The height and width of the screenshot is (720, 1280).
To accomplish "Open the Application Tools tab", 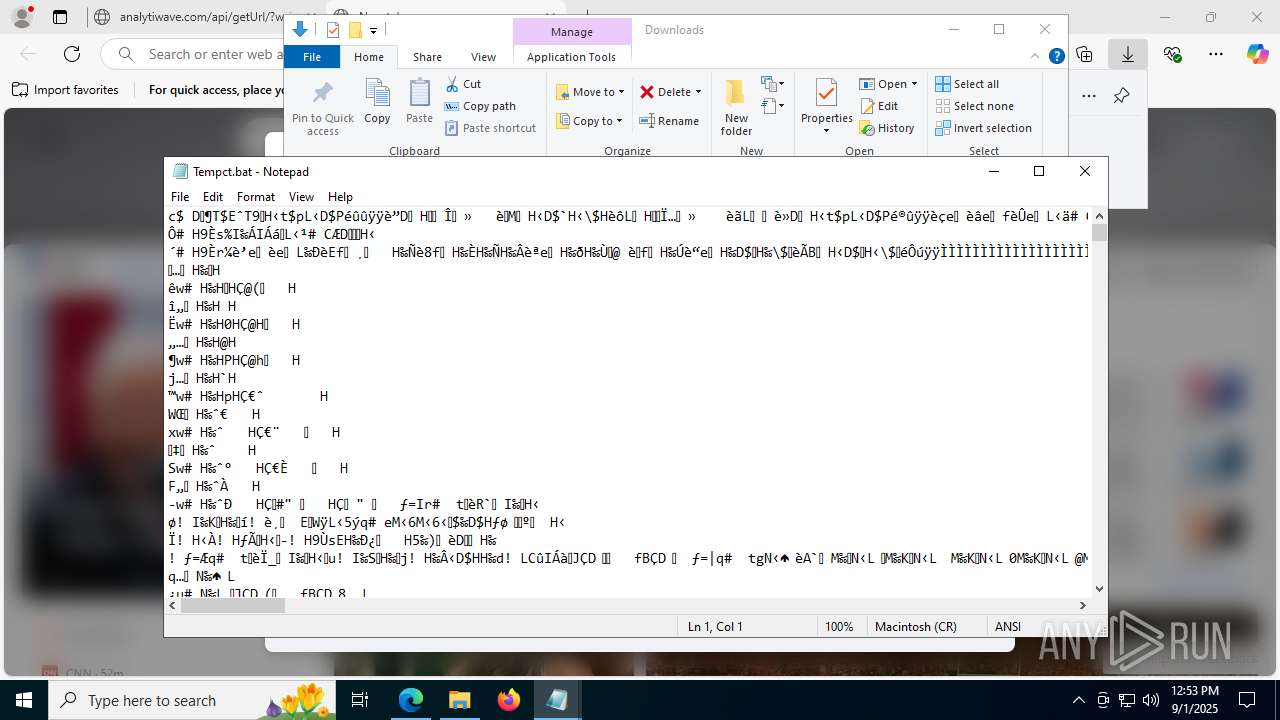I will 571,57.
